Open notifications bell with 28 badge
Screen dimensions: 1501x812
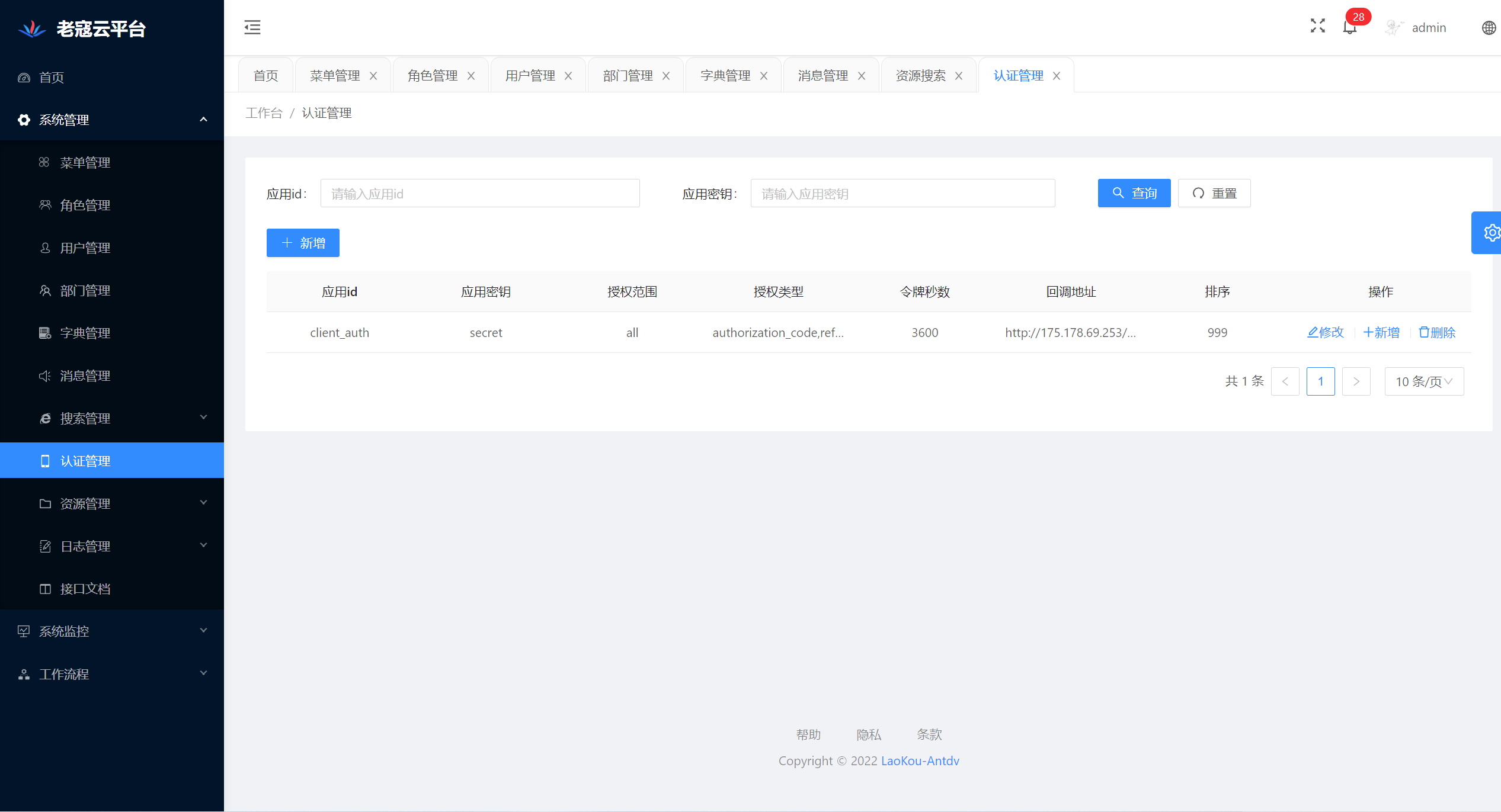point(1350,27)
